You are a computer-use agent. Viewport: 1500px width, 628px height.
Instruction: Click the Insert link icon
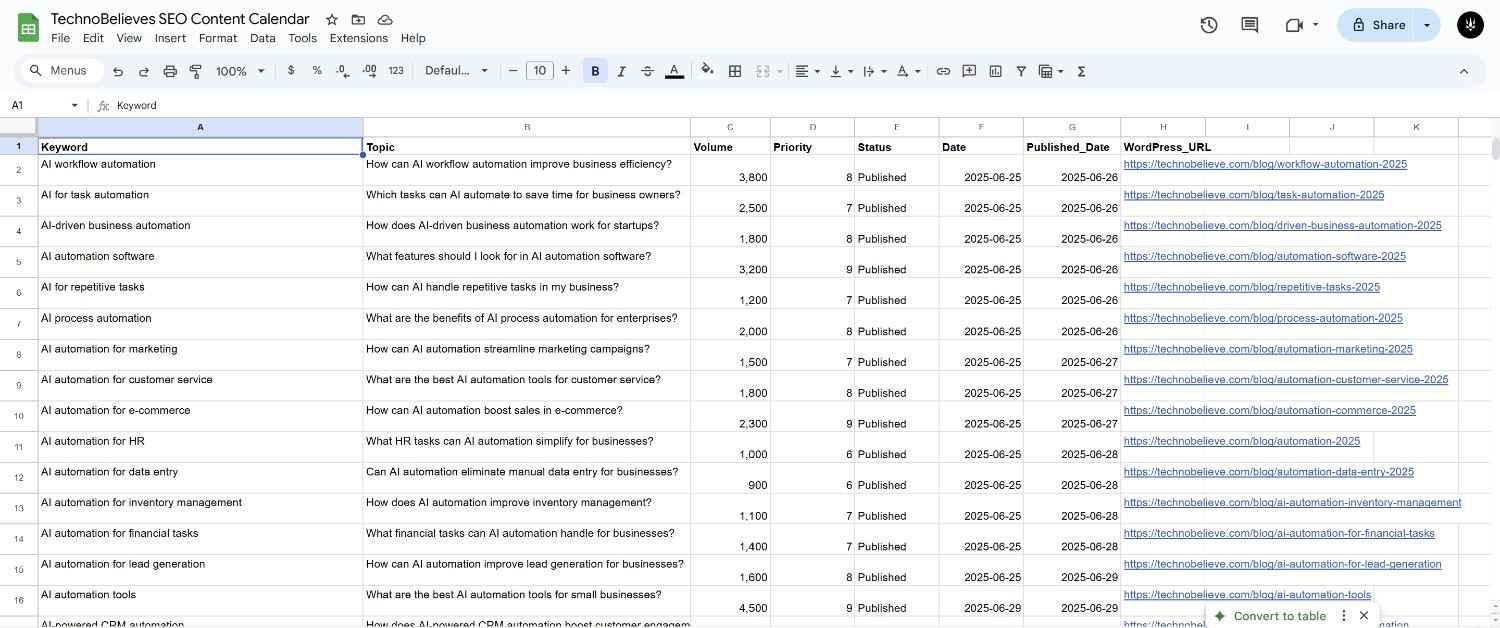point(943,71)
